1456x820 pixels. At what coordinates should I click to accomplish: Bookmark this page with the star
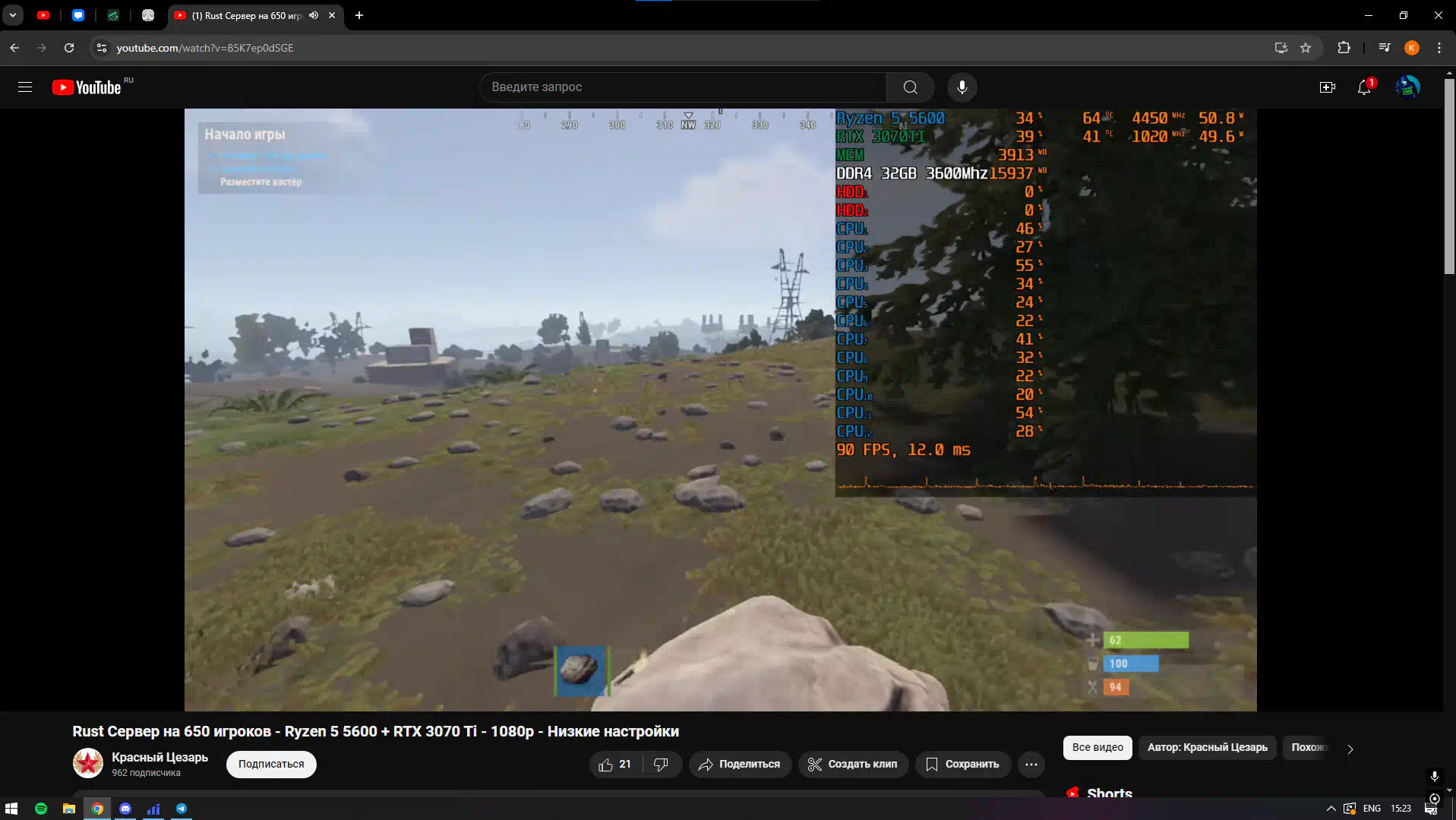[x=1306, y=48]
